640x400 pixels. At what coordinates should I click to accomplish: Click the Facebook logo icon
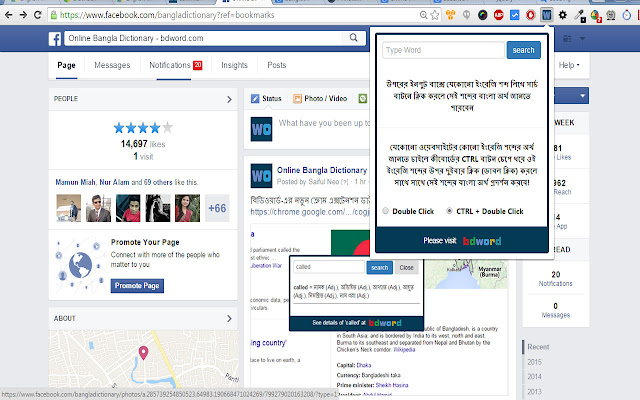pyautogui.click(x=55, y=39)
